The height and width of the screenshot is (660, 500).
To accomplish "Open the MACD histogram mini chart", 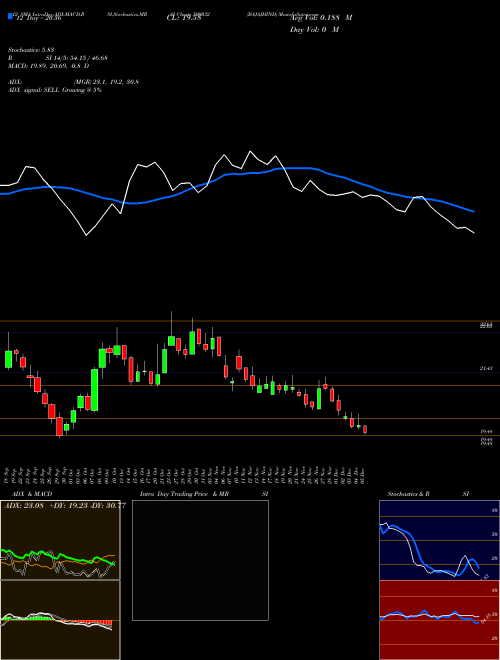I will (x=60, y=620).
